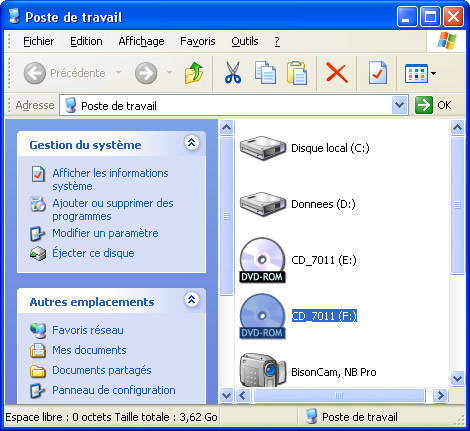Click Modifier un paramètre link
Image resolution: width=470 pixels, height=431 pixels.
click(x=105, y=233)
